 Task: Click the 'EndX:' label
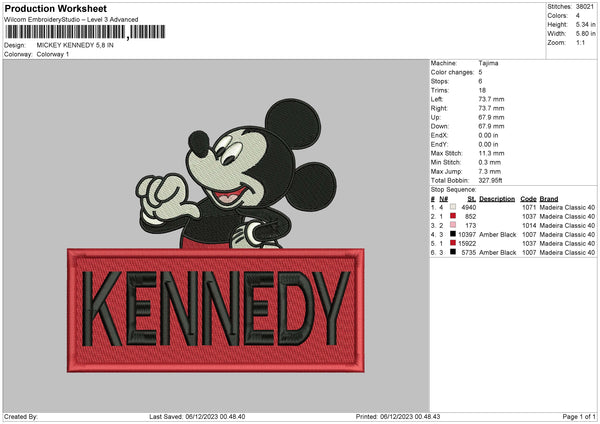point(439,135)
